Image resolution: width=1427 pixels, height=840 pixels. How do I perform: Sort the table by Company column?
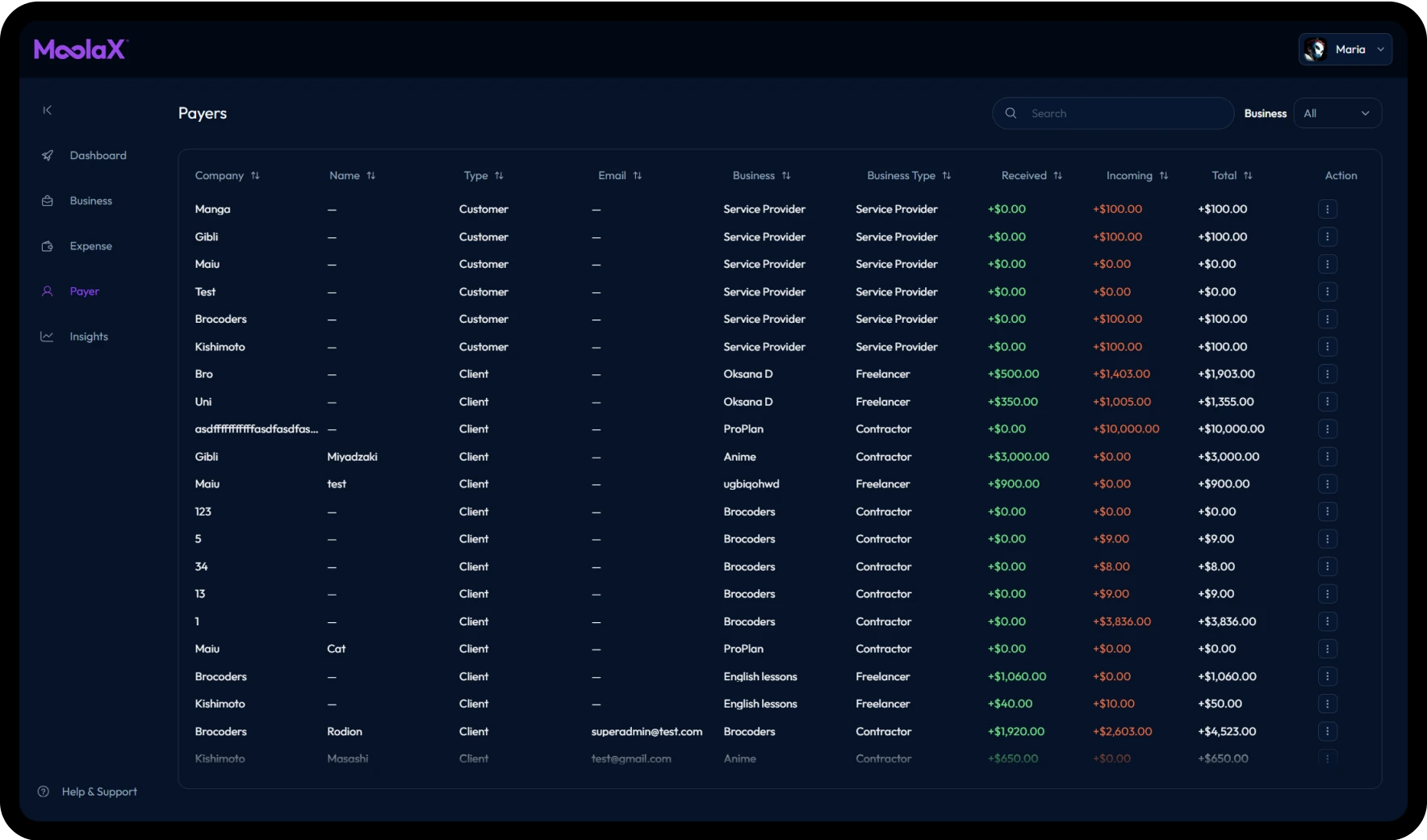pos(255,176)
